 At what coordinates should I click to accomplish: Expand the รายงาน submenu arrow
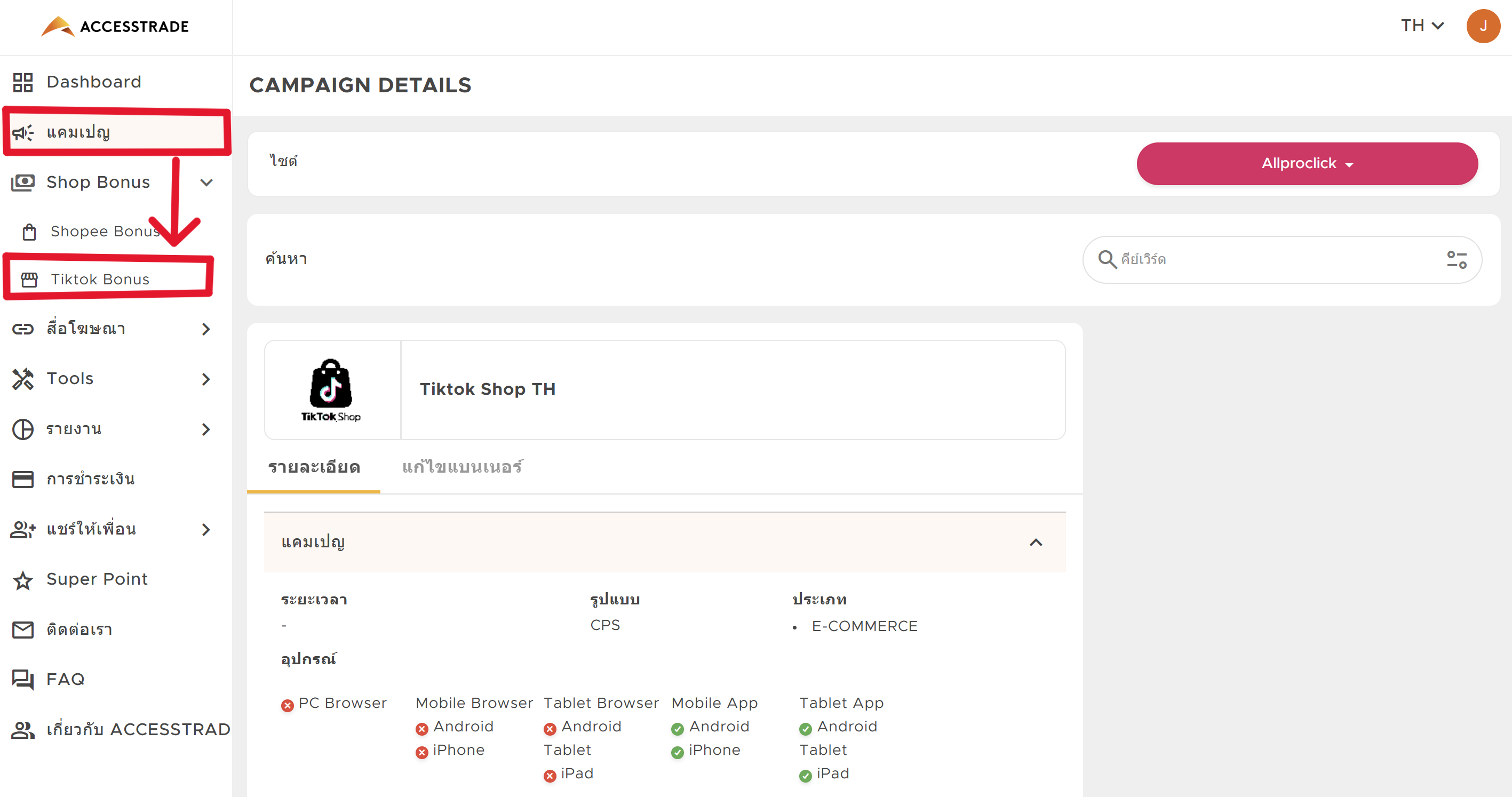[x=206, y=429]
